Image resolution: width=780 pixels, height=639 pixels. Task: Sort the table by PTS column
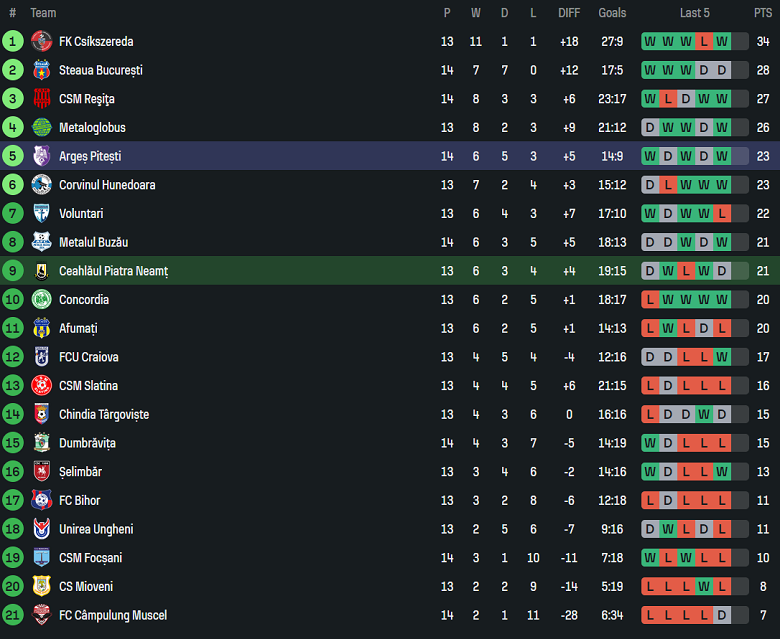click(x=762, y=13)
